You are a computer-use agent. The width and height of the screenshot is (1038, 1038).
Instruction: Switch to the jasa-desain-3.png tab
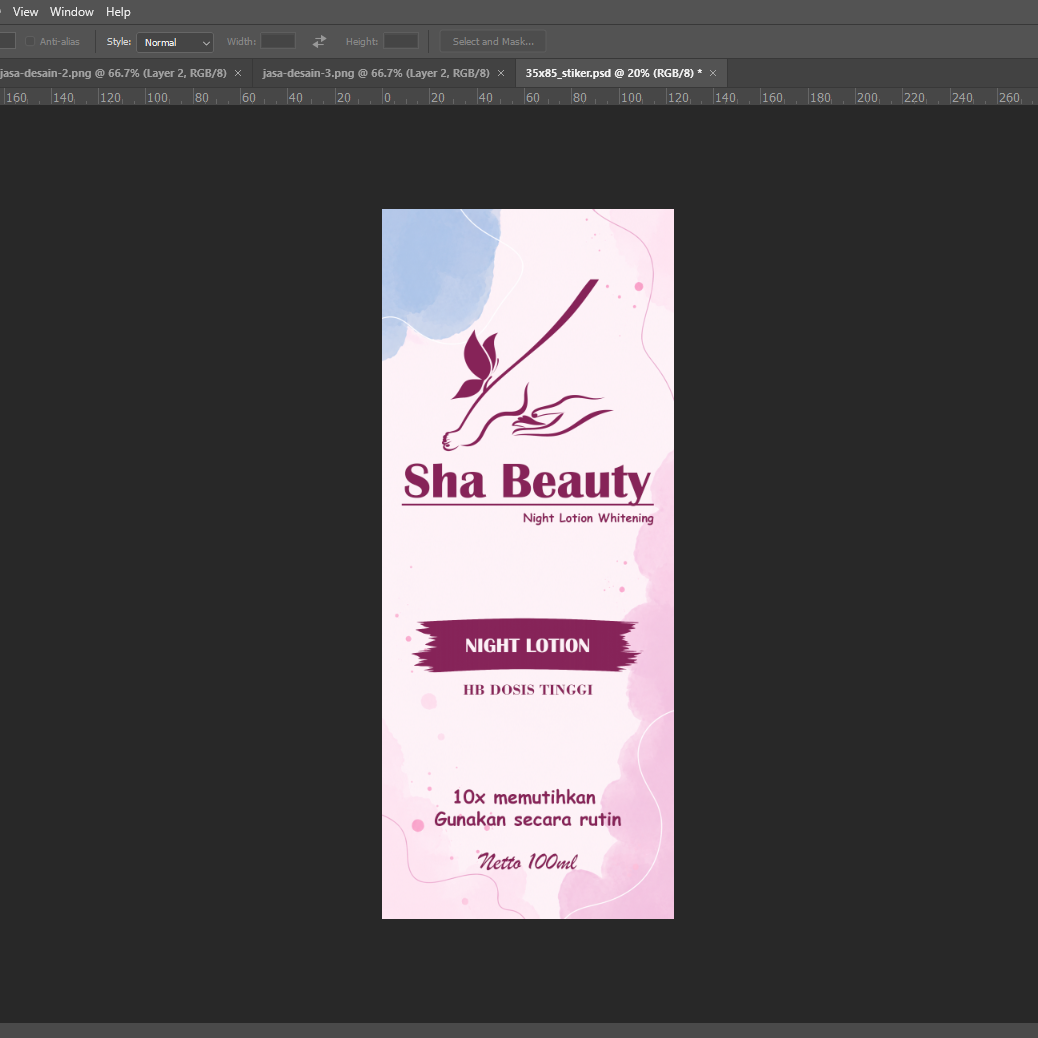(375, 73)
